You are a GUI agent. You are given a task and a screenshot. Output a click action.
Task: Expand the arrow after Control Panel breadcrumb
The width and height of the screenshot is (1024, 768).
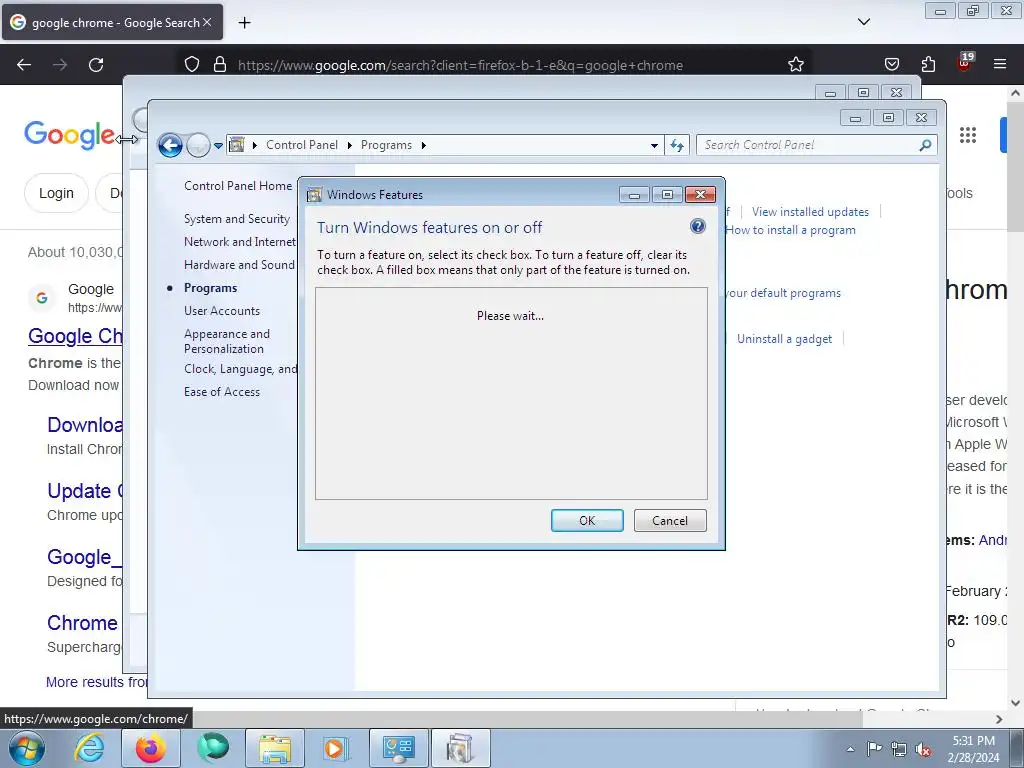tap(349, 145)
